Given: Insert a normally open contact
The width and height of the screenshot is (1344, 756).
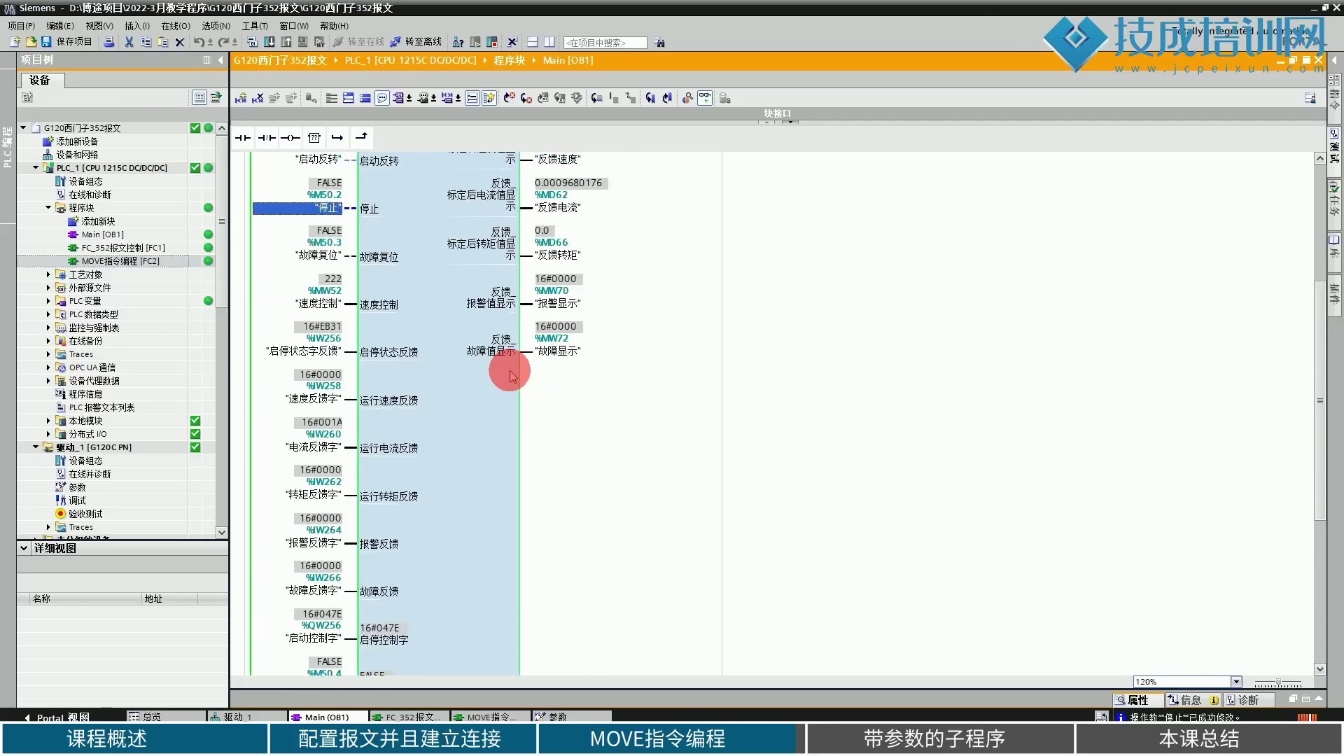Looking at the screenshot, I should 243,137.
